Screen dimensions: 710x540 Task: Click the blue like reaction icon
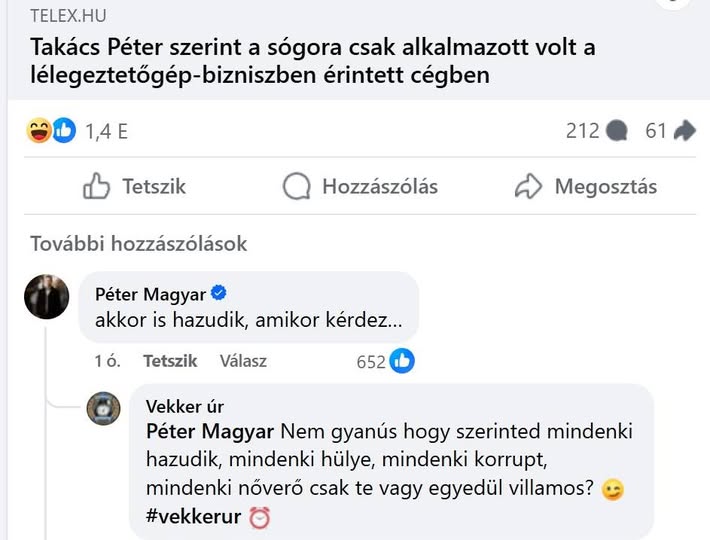coord(63,130)
